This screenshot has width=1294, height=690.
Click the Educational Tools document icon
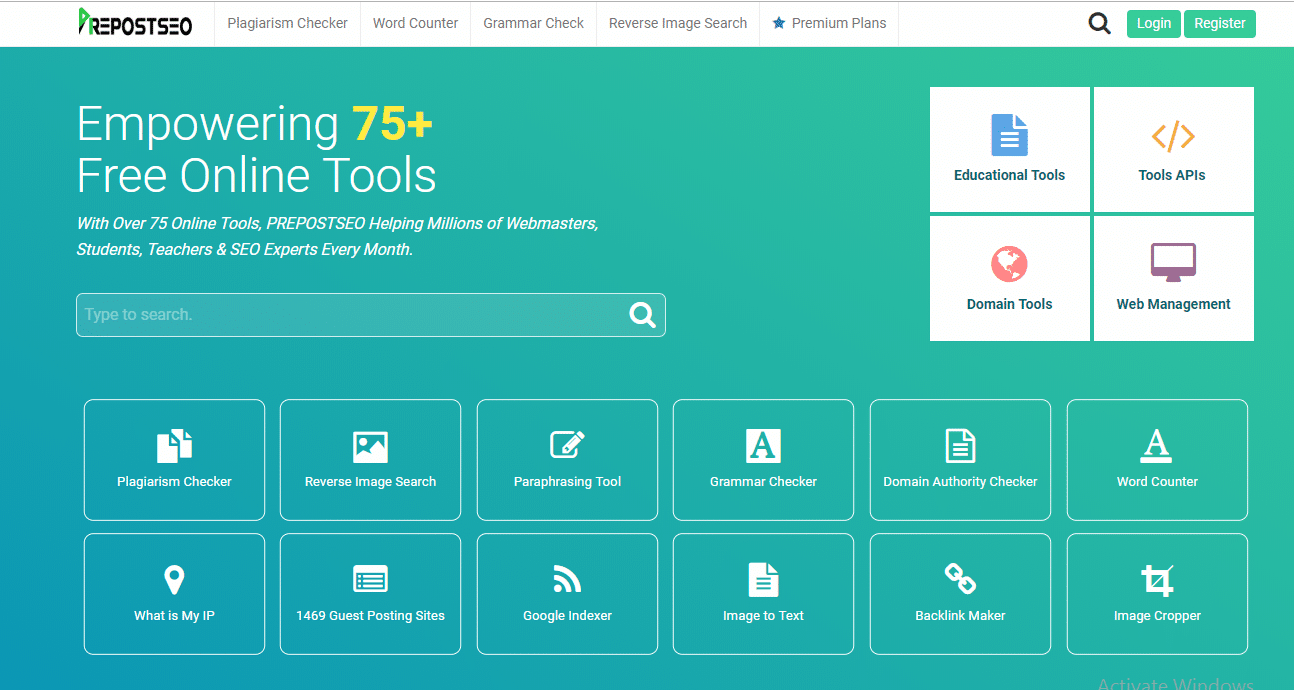pos(1009,135)
